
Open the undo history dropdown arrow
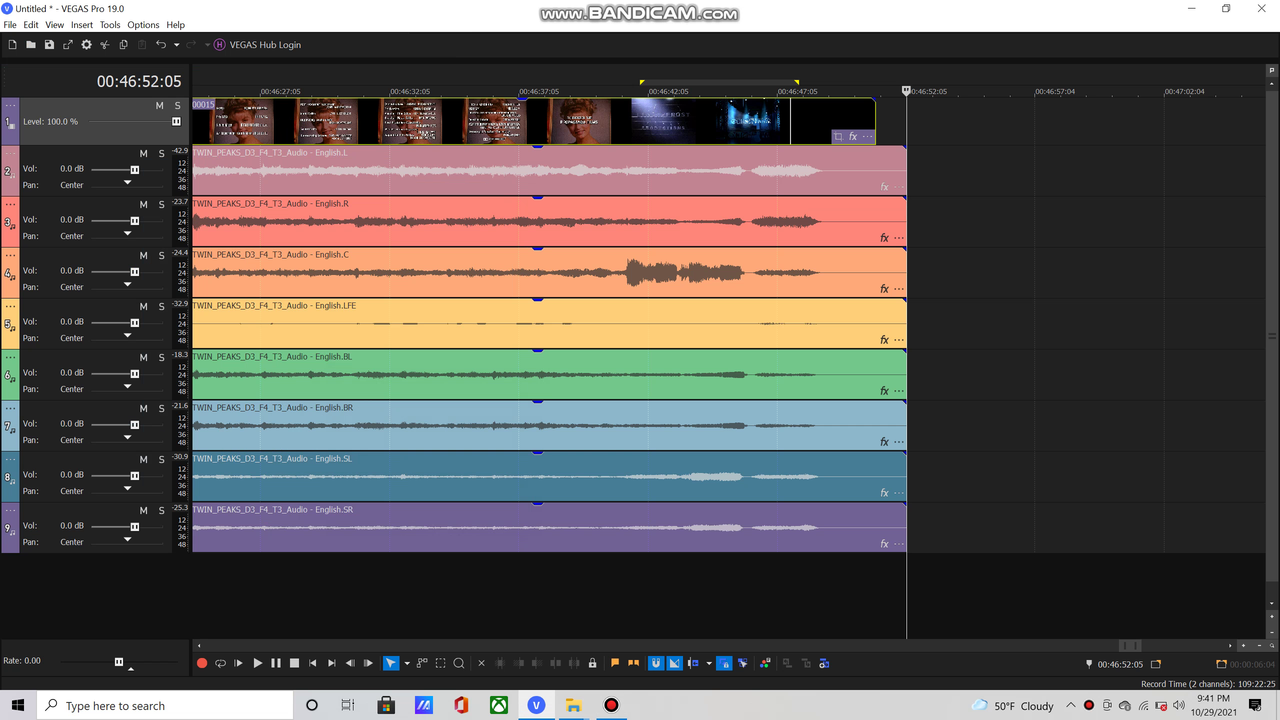177,45
